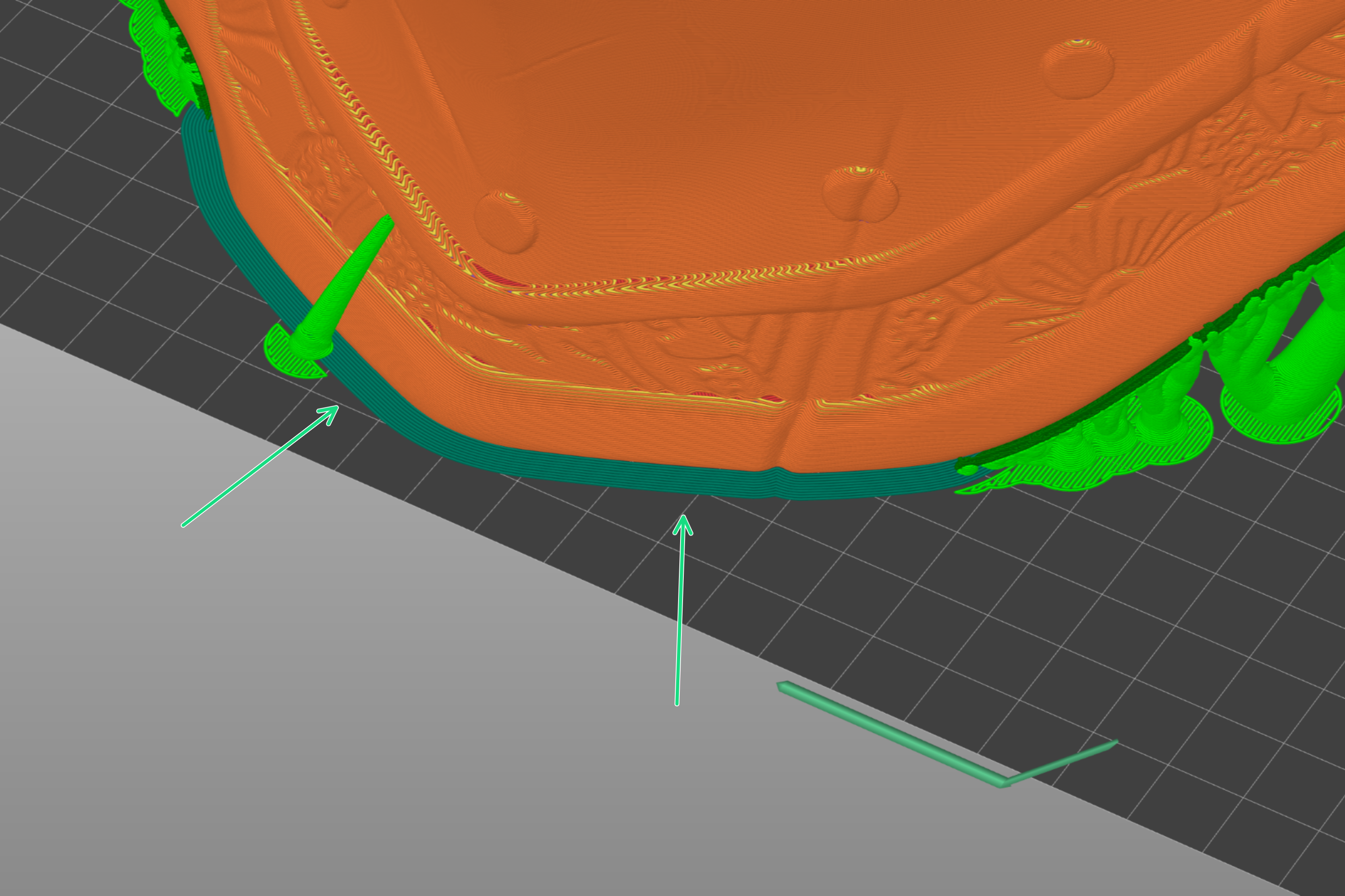Click the tail end of the diagonal arrow
The height and width of the screenshot is (896, 1345).
183,525
